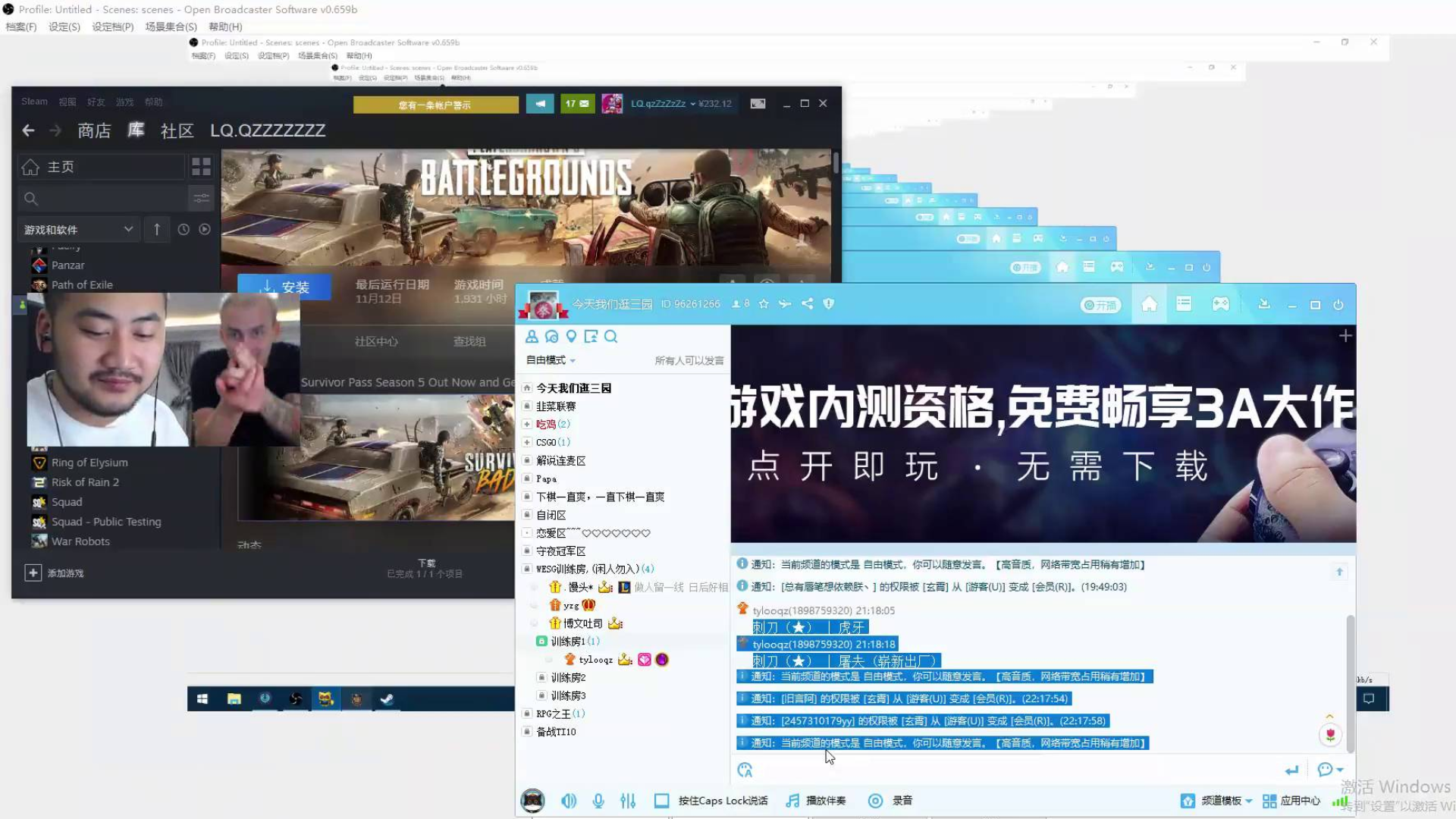Click the YY user avatar at bottom left

click(x=532, y=801)
